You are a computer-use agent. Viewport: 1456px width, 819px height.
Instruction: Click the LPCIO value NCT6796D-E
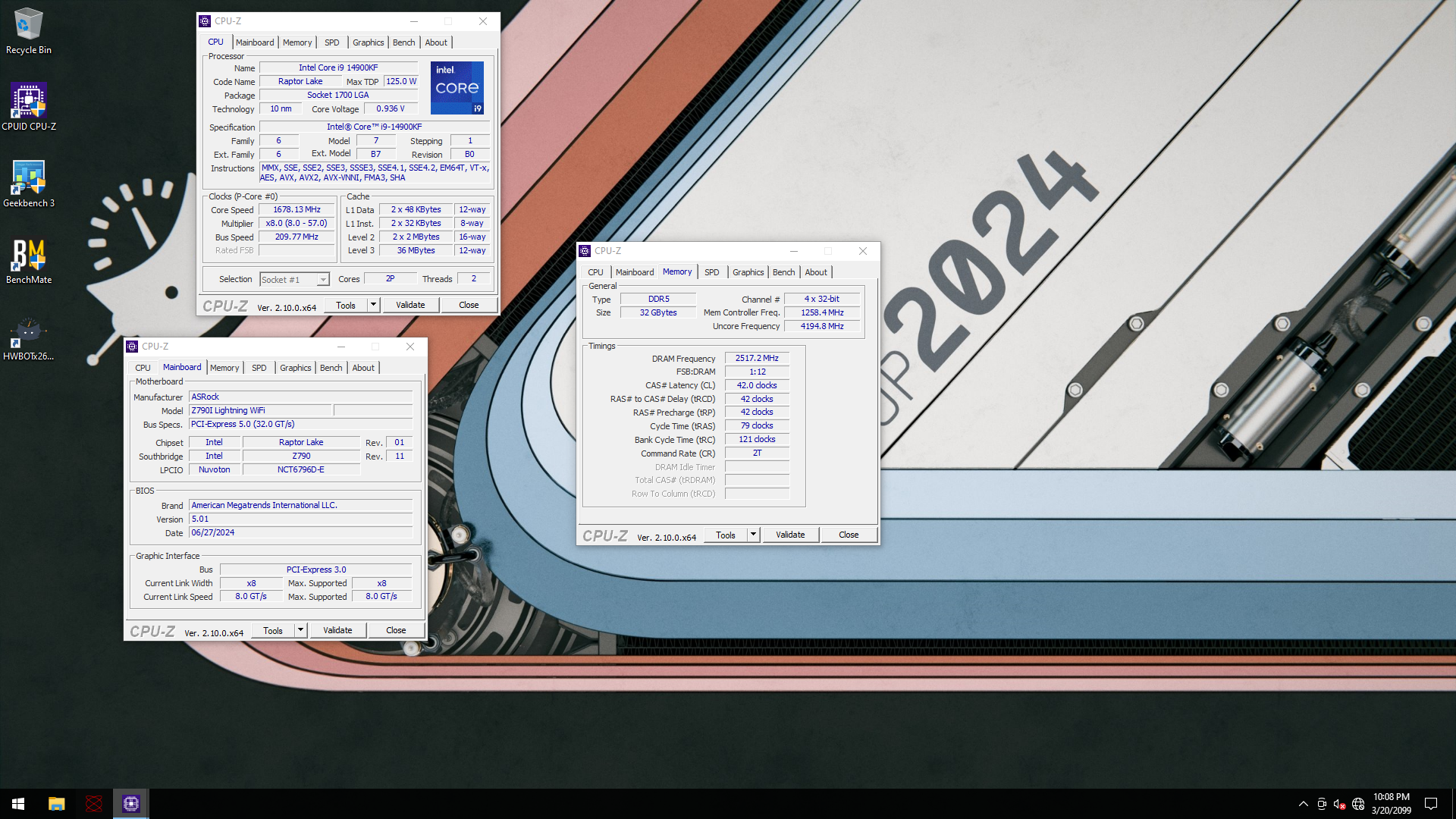[301, 469]
